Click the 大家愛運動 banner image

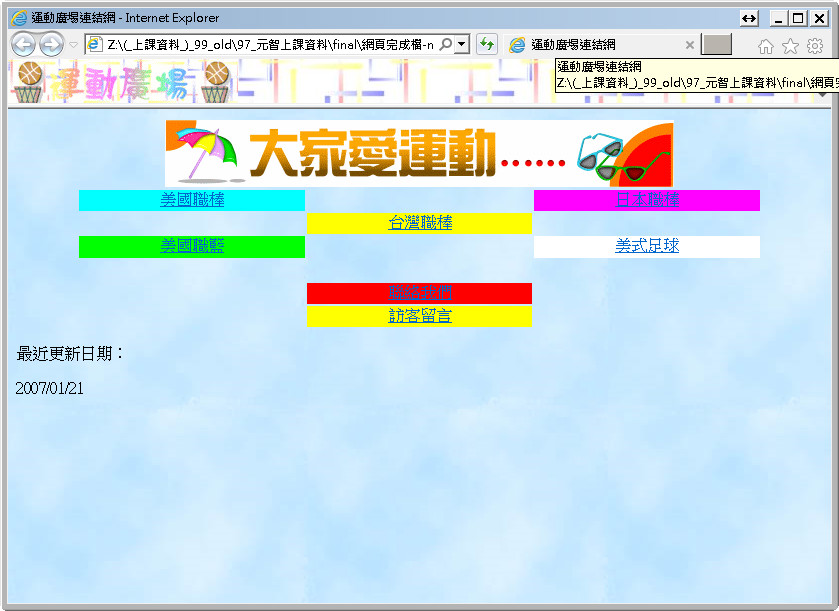click(419, 154)
